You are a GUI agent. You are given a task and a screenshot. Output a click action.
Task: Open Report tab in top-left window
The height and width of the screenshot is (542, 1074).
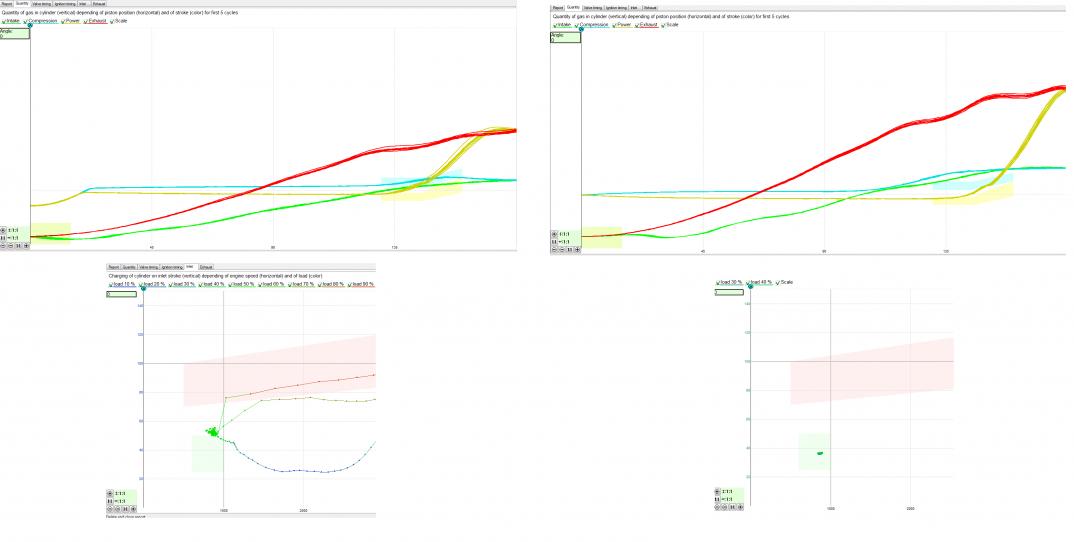point(8,4)
